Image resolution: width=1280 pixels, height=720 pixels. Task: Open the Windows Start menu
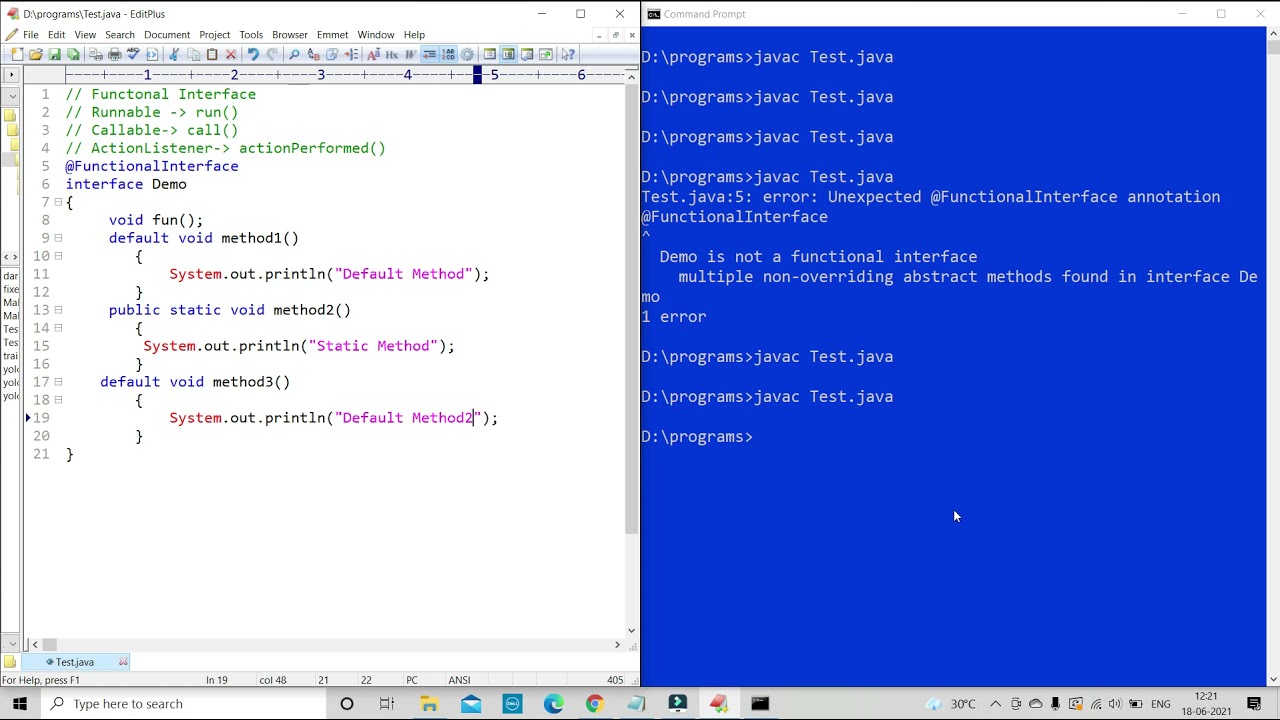coord(20,704)
